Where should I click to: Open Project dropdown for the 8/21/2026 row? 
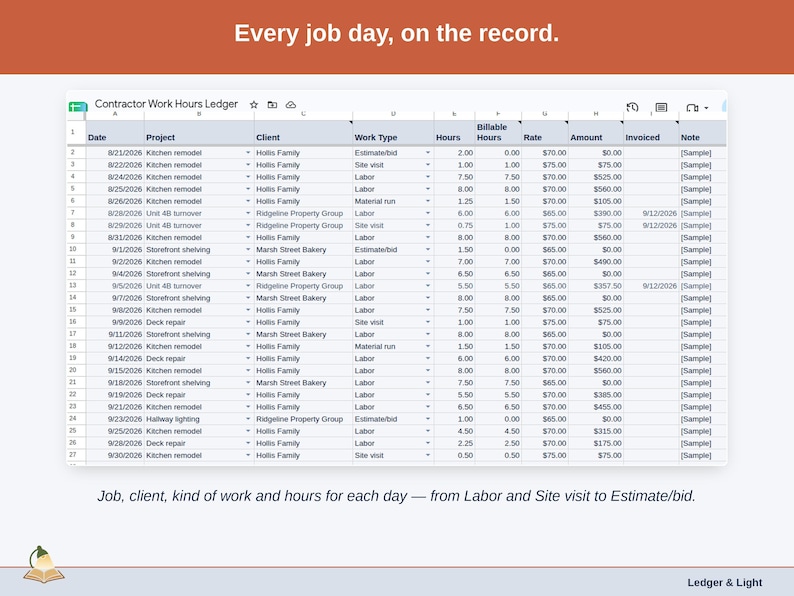248,152
